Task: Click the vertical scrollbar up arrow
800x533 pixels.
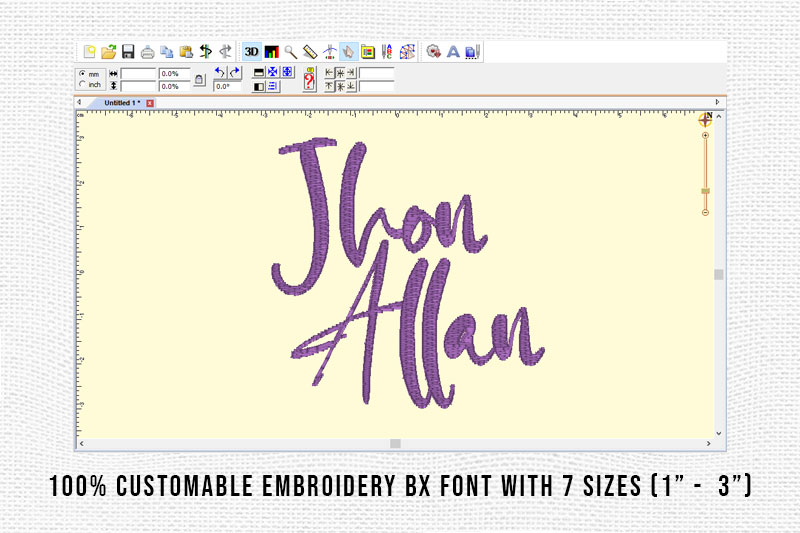Action: pyautogui.click(x=719, y=117)
